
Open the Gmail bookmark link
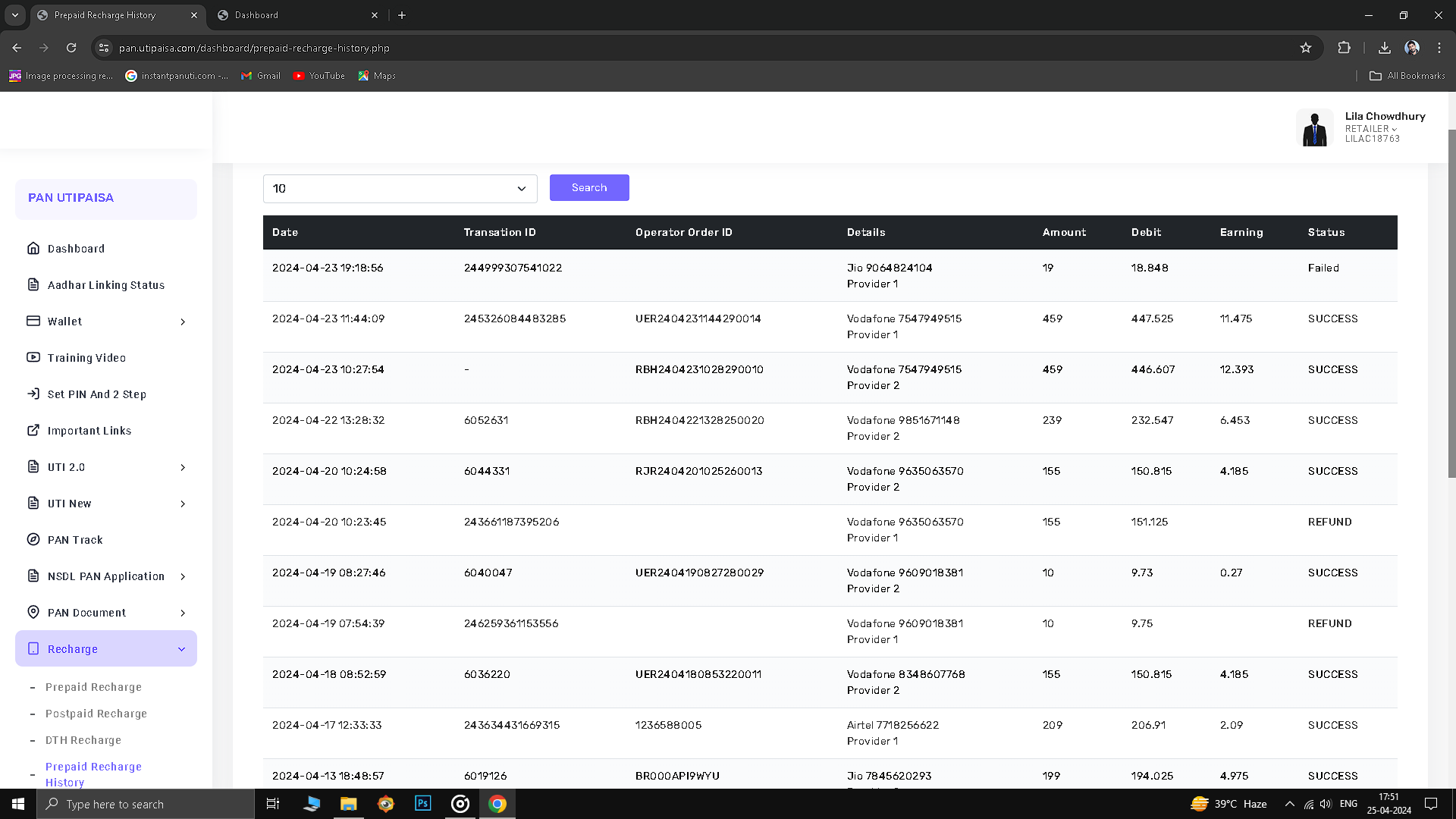point(261,76)
